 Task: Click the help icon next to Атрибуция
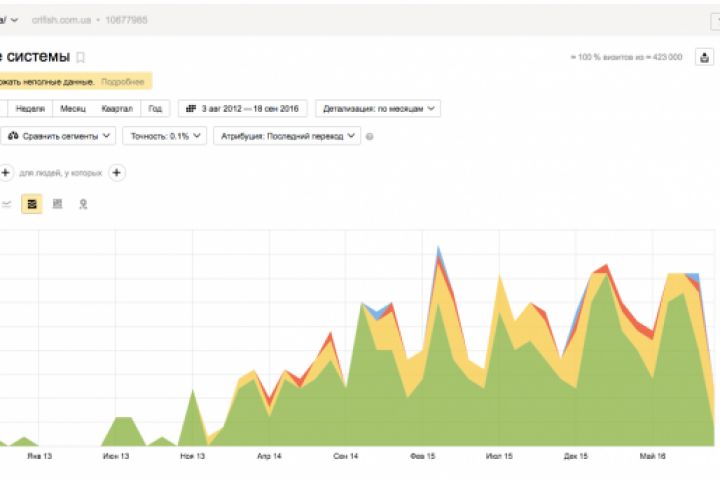point(369,136)
